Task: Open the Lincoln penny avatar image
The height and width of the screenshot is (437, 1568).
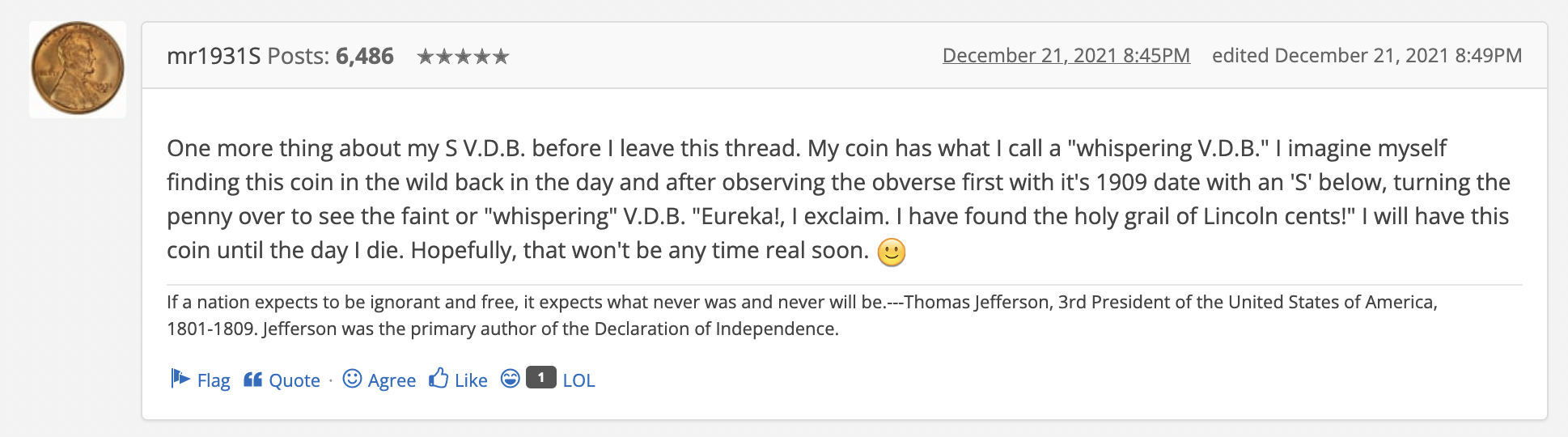Action: coord(78,69)
